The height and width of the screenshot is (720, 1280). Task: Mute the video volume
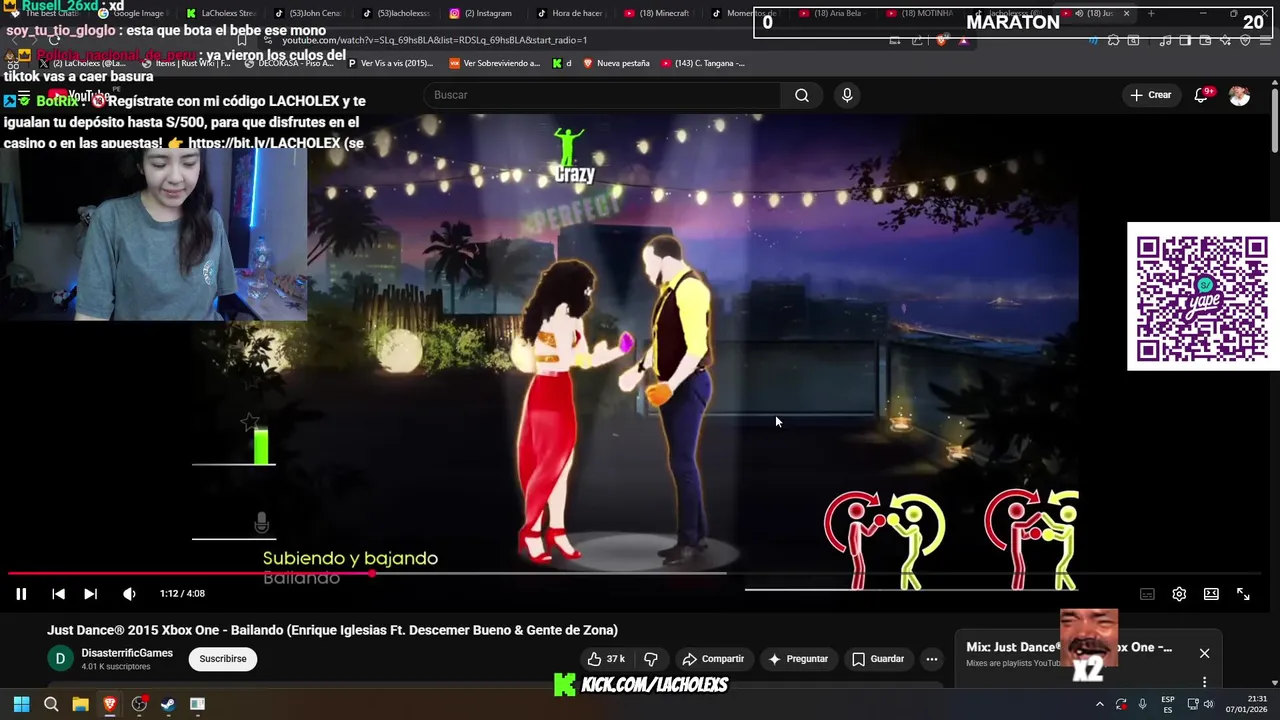click(129, 594)
